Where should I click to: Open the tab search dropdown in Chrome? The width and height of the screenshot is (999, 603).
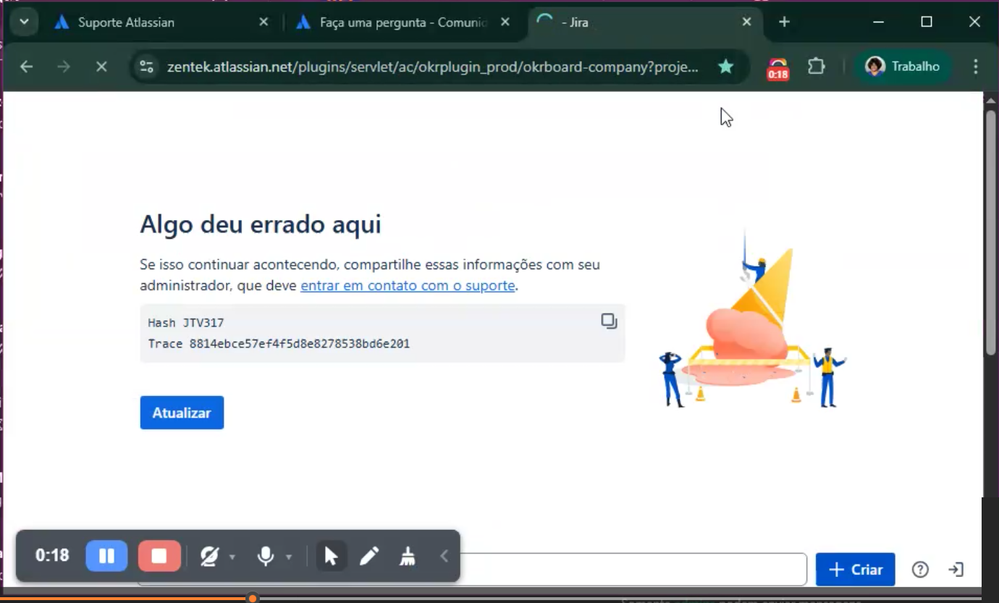pos(23,22)
